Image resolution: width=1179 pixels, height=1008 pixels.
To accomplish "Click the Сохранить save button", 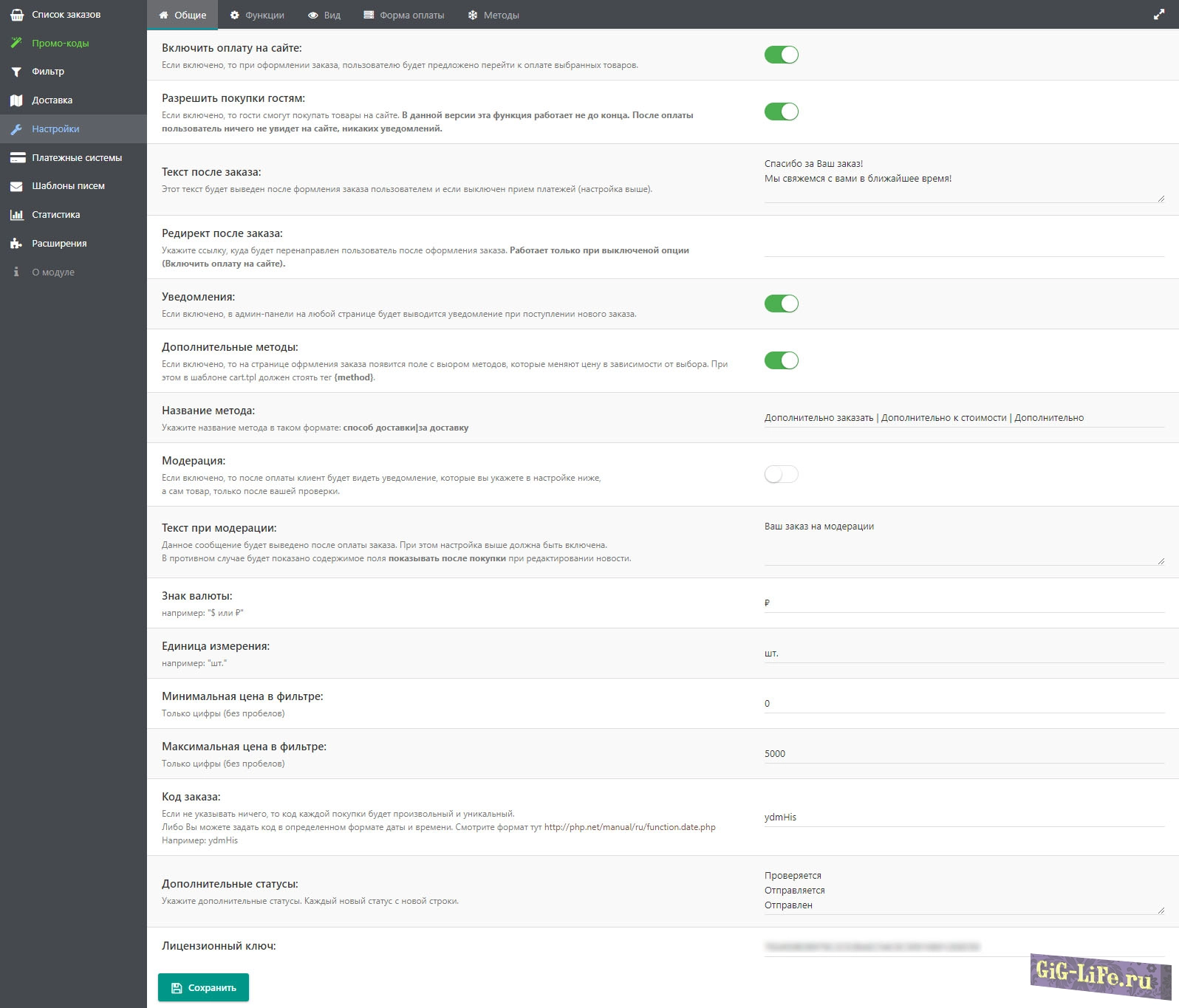I will (203, 987).
